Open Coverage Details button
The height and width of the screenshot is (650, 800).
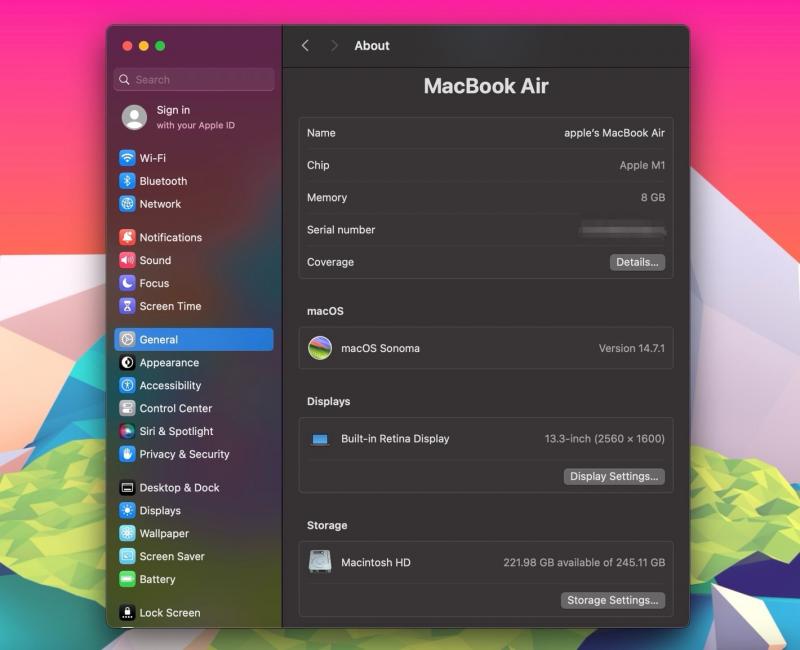click(x=637, y=262)
